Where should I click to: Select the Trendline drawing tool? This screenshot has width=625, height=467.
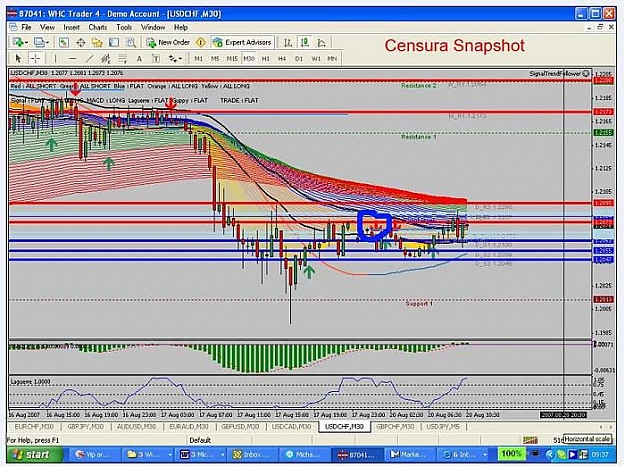(x=89, y=59)
